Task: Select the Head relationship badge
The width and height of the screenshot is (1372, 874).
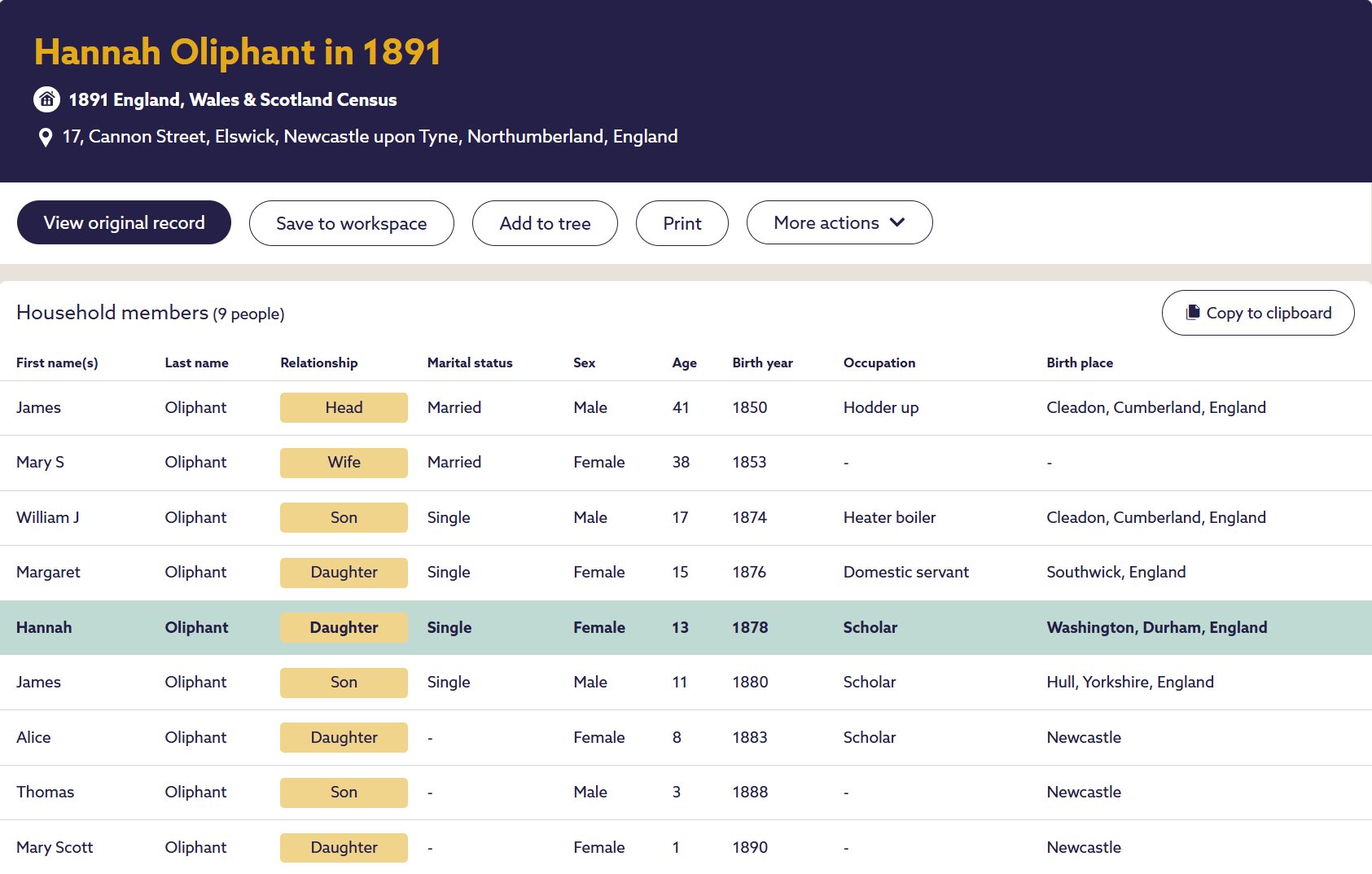Action: point(344,407)
